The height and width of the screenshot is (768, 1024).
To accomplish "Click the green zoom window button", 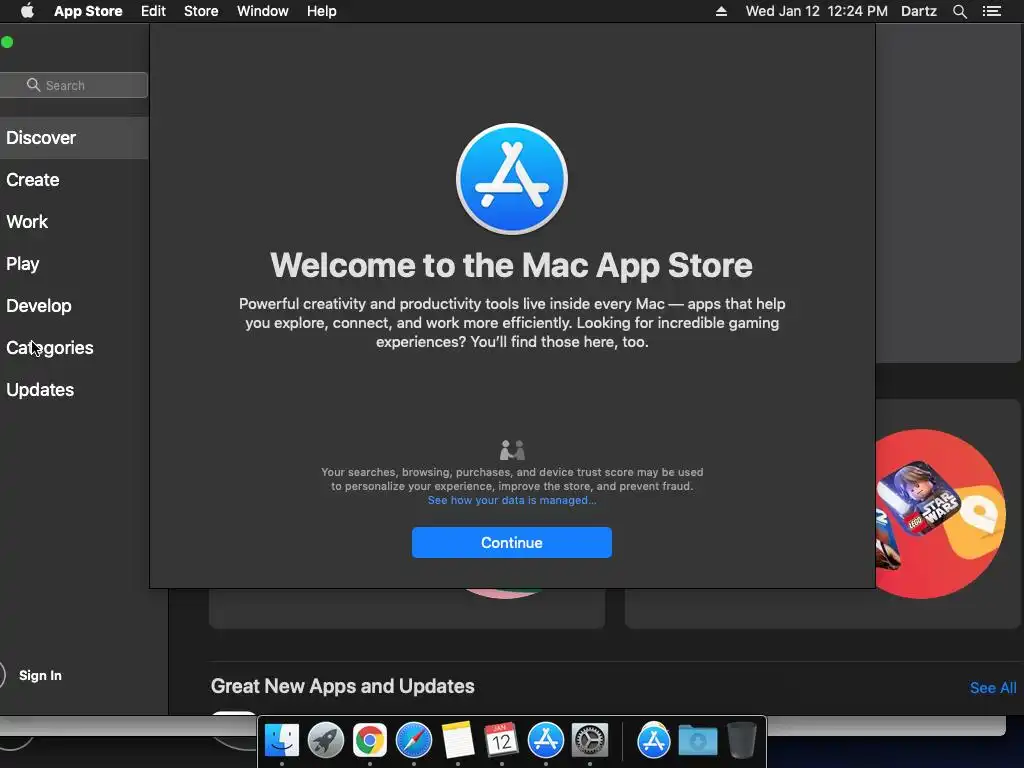I will pos(7,42).
